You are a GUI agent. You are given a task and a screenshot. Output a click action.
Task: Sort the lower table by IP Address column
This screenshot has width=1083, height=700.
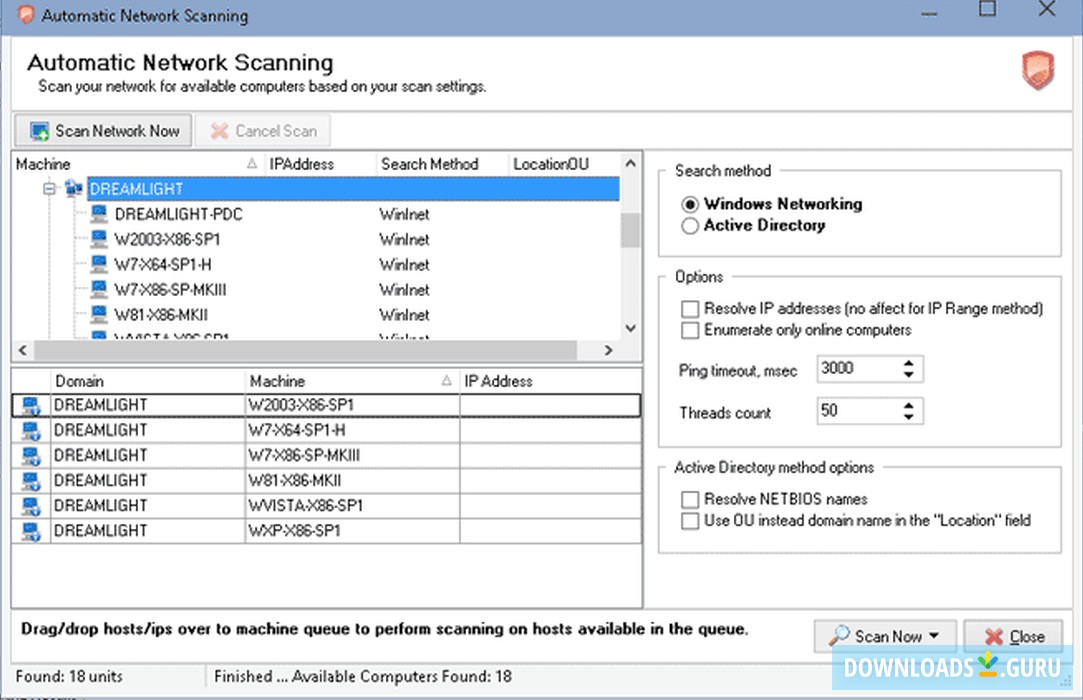click(x=498, y=381)
